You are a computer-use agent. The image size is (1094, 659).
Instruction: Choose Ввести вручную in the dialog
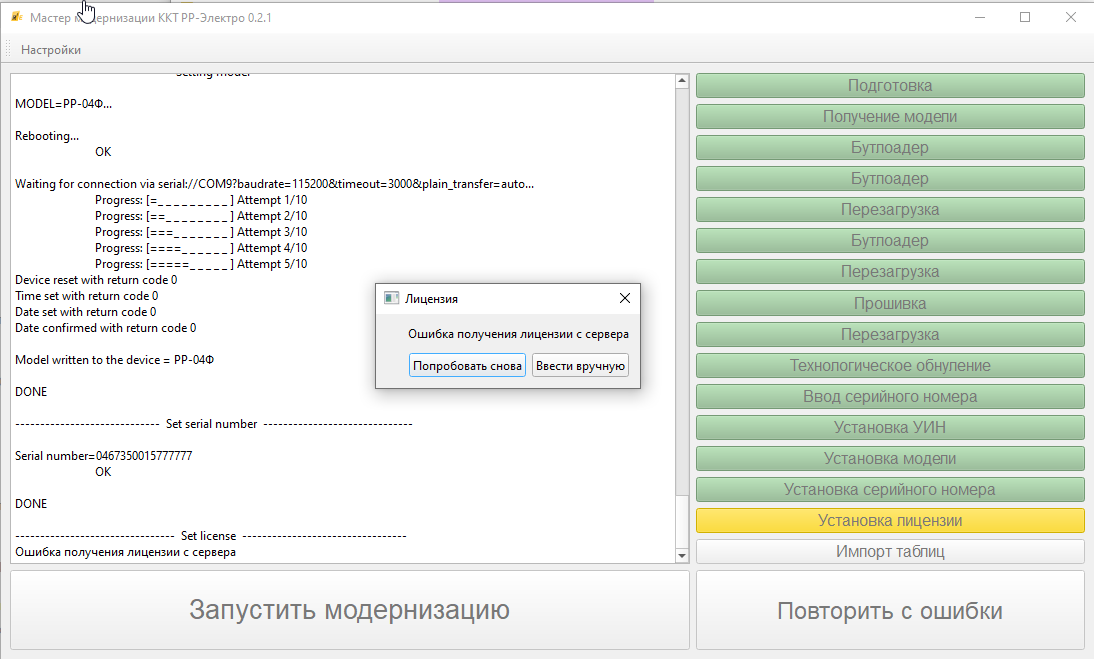(580, 366)
